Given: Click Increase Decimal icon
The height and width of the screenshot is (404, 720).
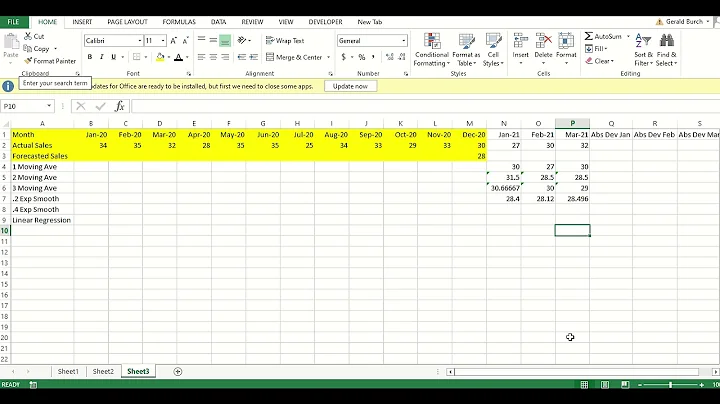Looking at the screenshot, I should [390, 57].
